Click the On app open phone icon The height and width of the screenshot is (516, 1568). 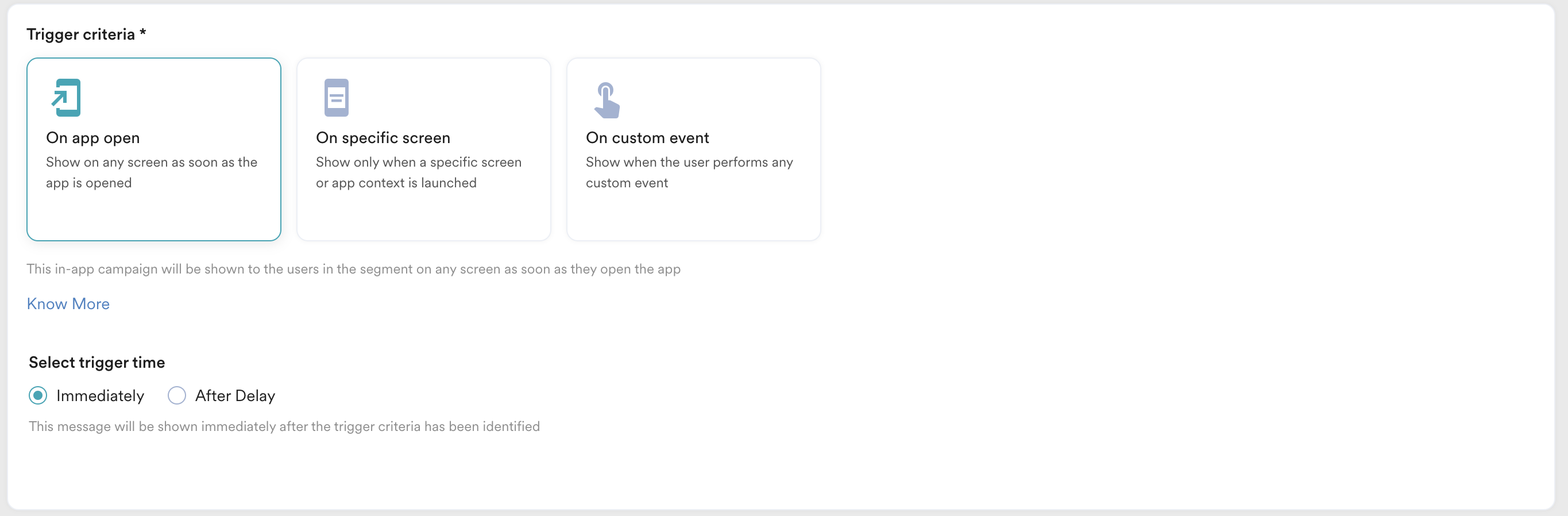click(x=67, y=98)
